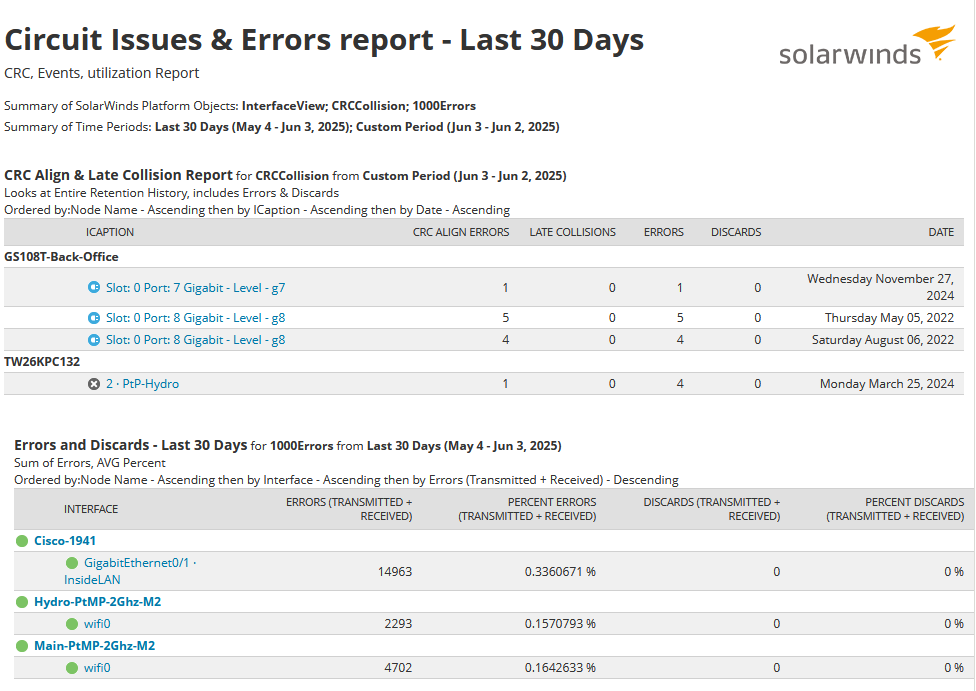Image resolution: width=976 pixels, height=691 pixels.
Task: Click the date Wednesday November 27, 2024
Action: (881, 287)
